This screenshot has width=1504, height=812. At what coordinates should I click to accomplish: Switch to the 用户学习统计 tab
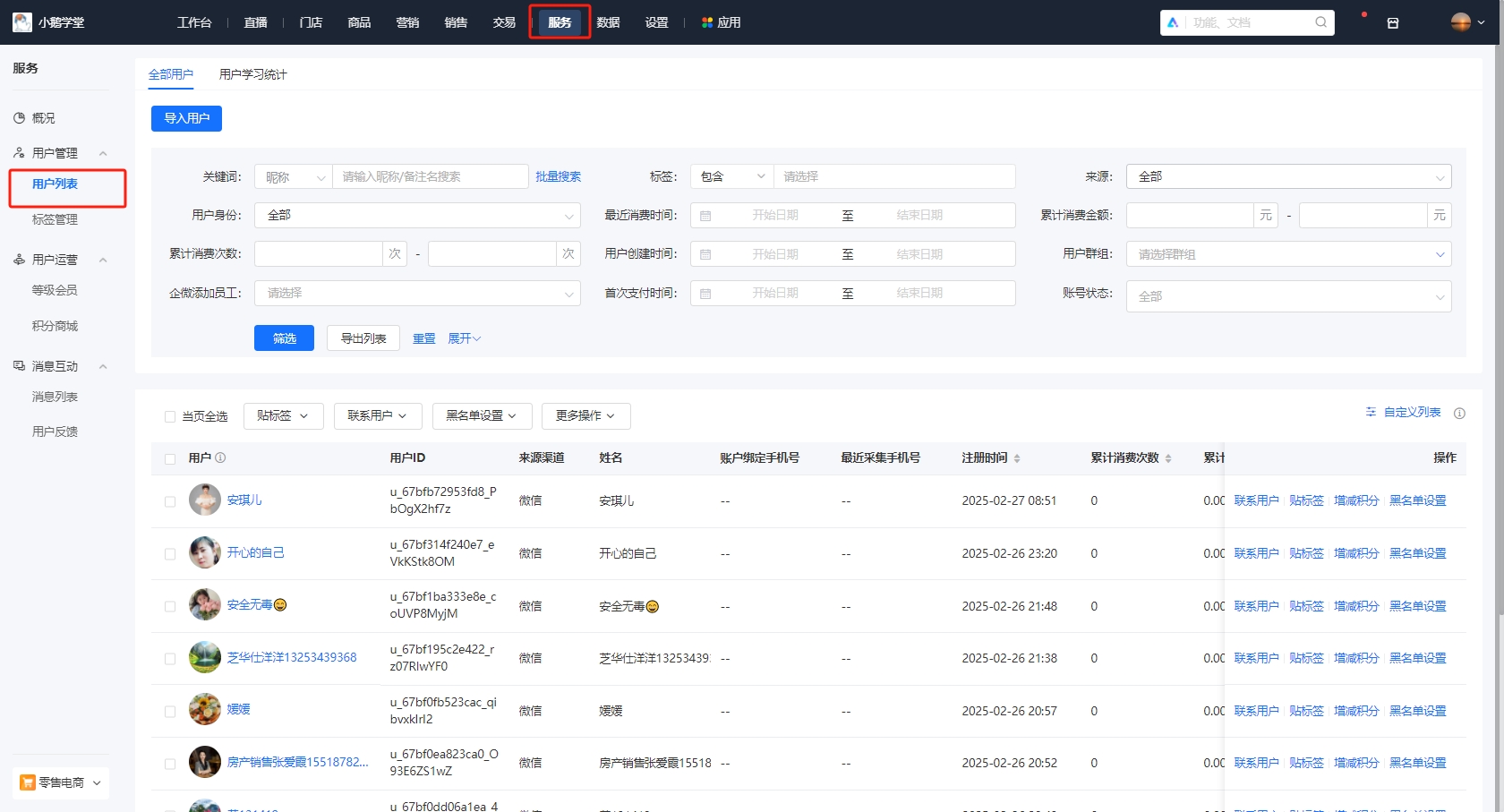[x=252, y=75]
